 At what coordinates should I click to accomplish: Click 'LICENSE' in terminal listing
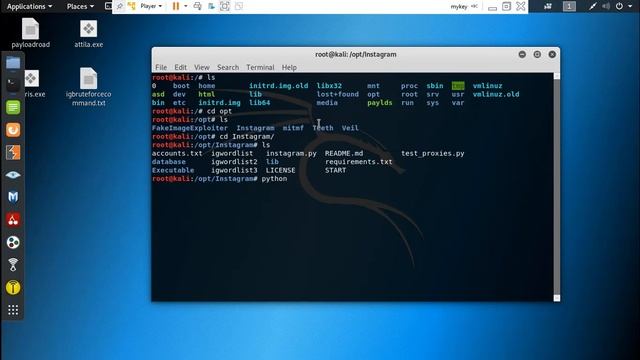[280, 170]
